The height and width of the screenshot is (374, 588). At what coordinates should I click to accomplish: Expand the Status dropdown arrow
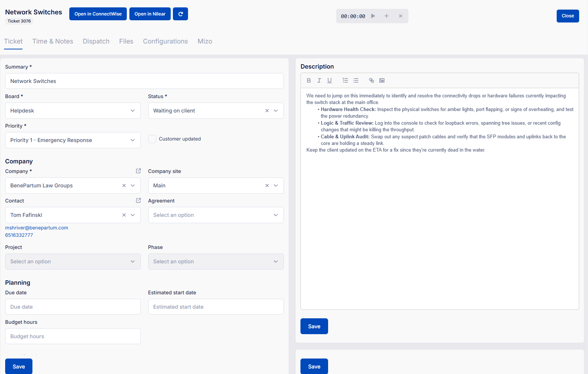pyautogui.click(x=276, y=111)
